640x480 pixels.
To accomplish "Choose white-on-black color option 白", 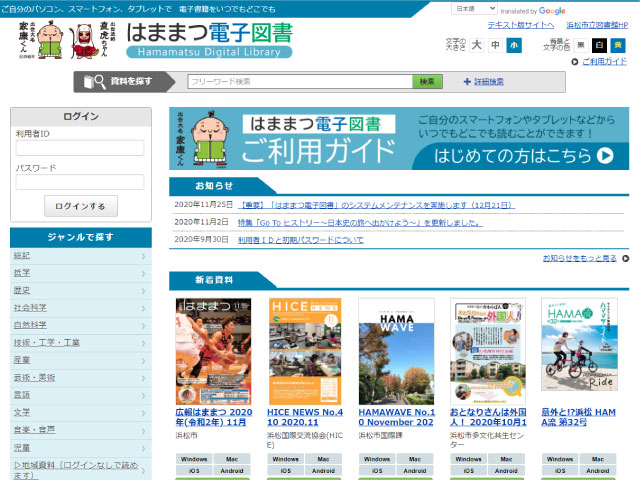I will pyautogui.click(x=600, y=45).
